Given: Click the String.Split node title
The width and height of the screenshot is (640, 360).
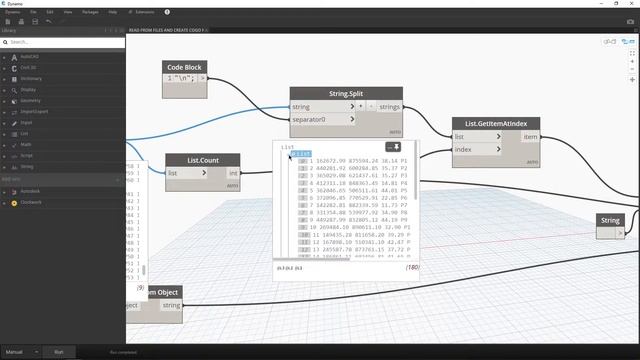Looking at the screenshot, I should click(x=346, y=93).
